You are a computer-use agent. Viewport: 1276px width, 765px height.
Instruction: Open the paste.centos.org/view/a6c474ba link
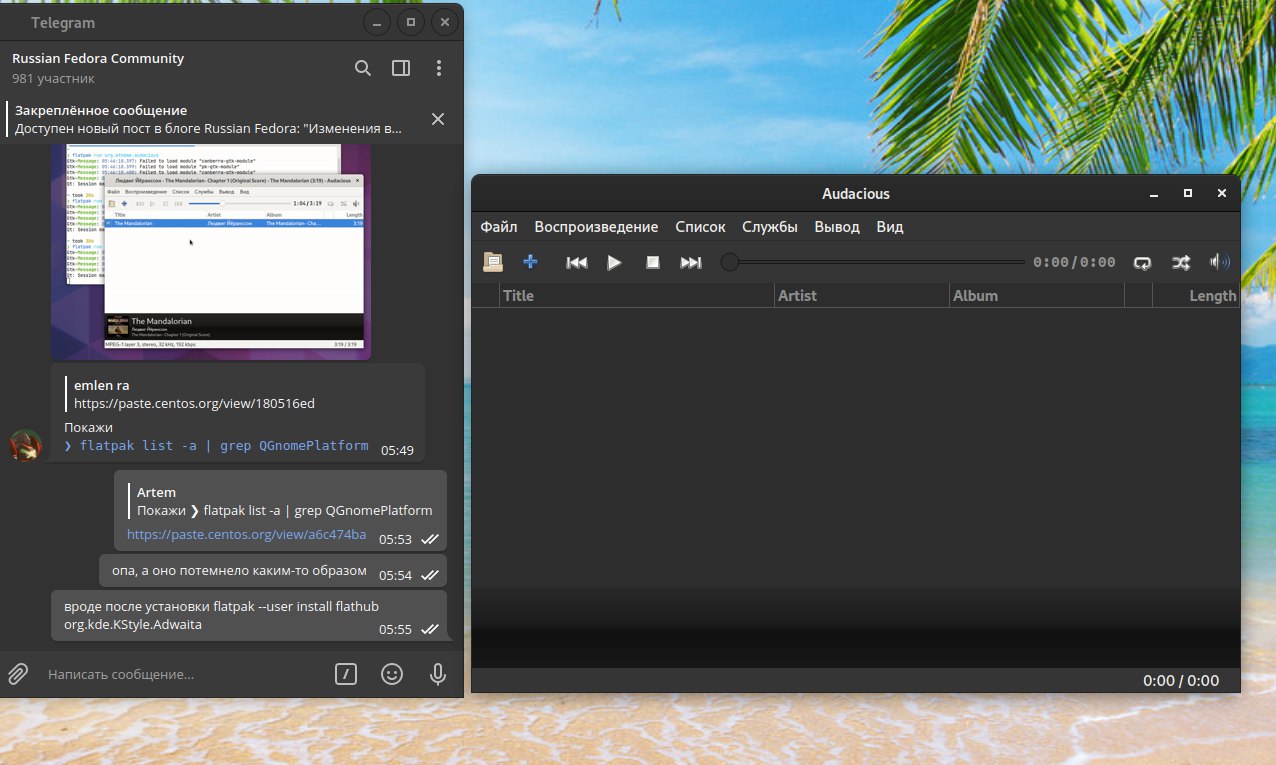[247, 534]
